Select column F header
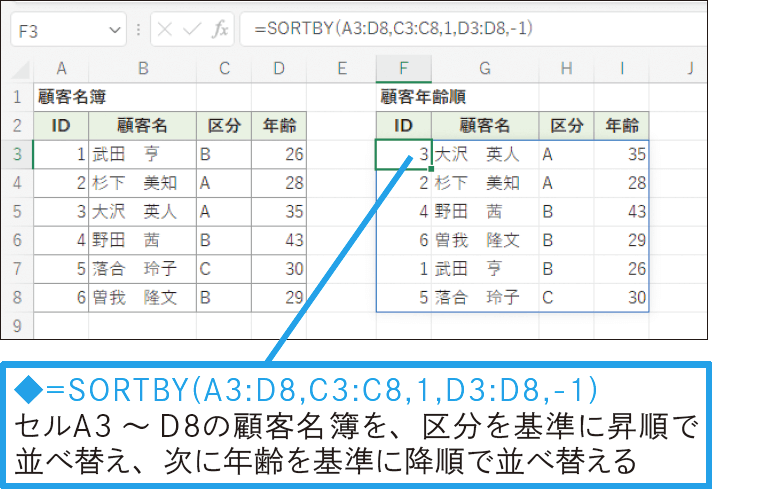783x489 pixels. tap(403, 68)
